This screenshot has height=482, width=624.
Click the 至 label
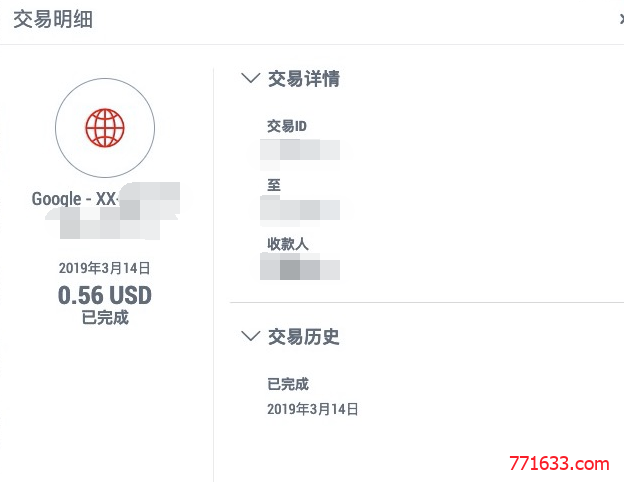(x=274, y=185)
